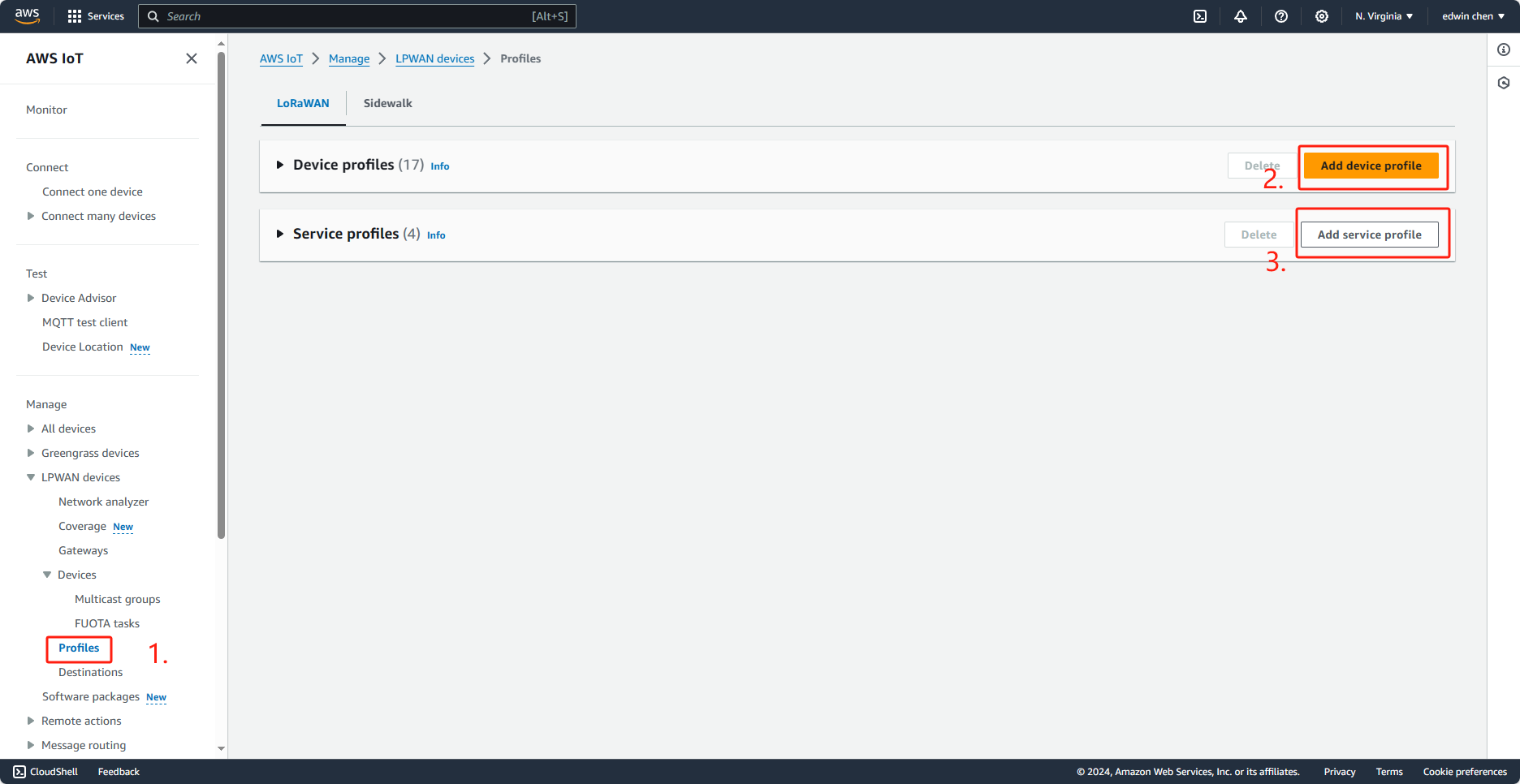The image size is (1520, 784).
Task: Open Multicast groups
Action: pyautogui.click(x=118, y=599)
